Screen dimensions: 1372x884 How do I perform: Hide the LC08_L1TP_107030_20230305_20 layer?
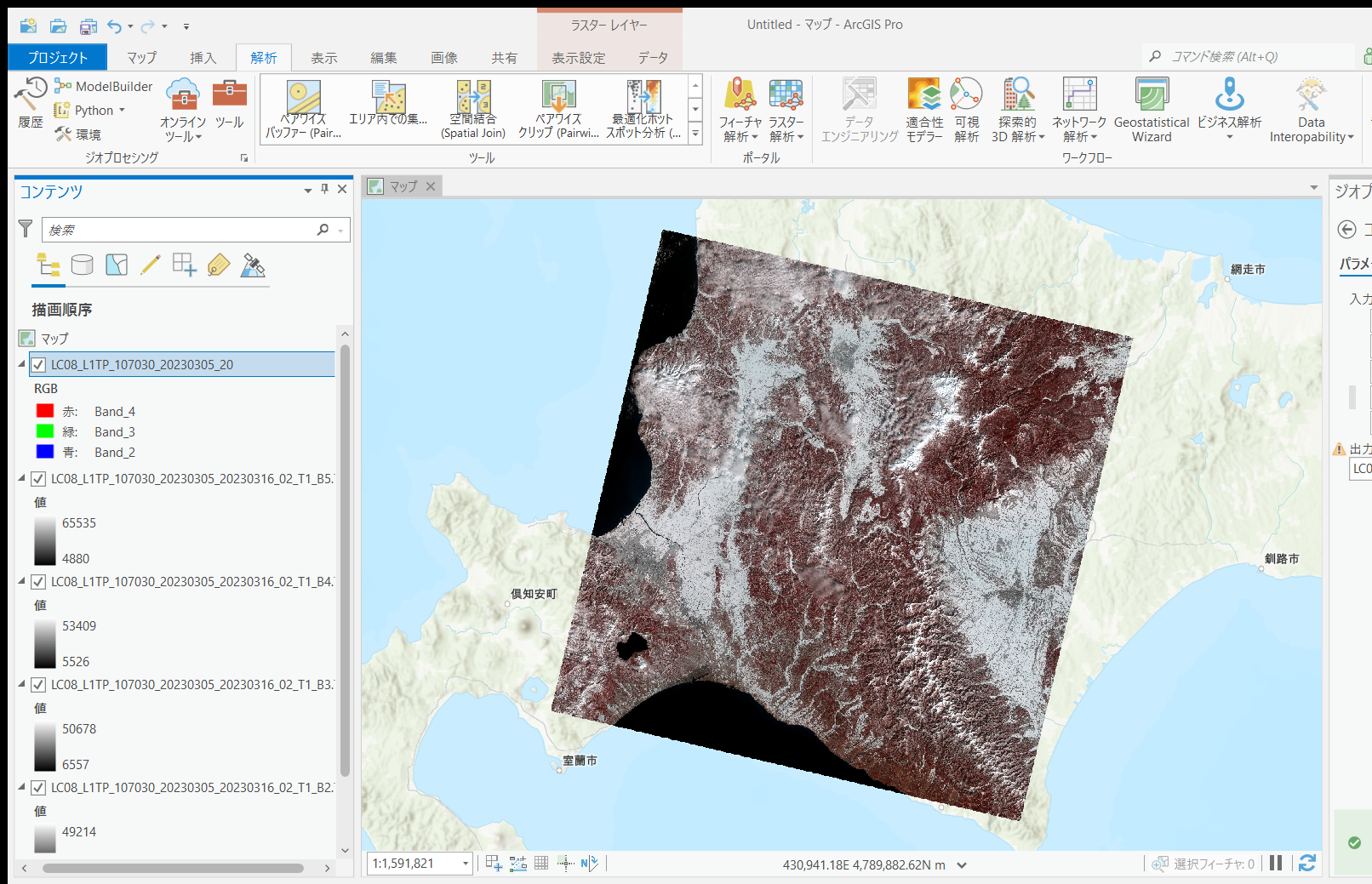click(x=37, y=364)
